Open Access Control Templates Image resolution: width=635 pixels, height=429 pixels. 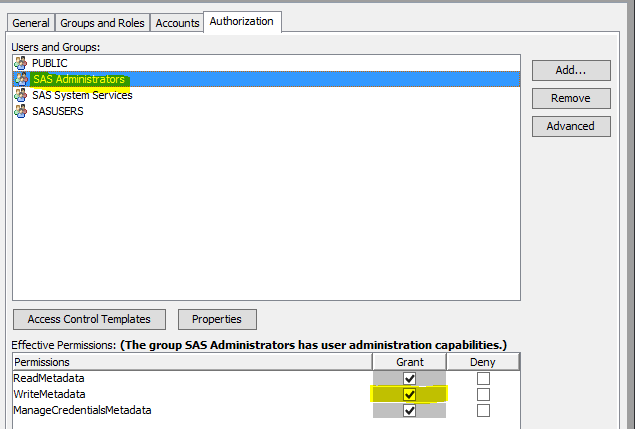click(89, 320)
